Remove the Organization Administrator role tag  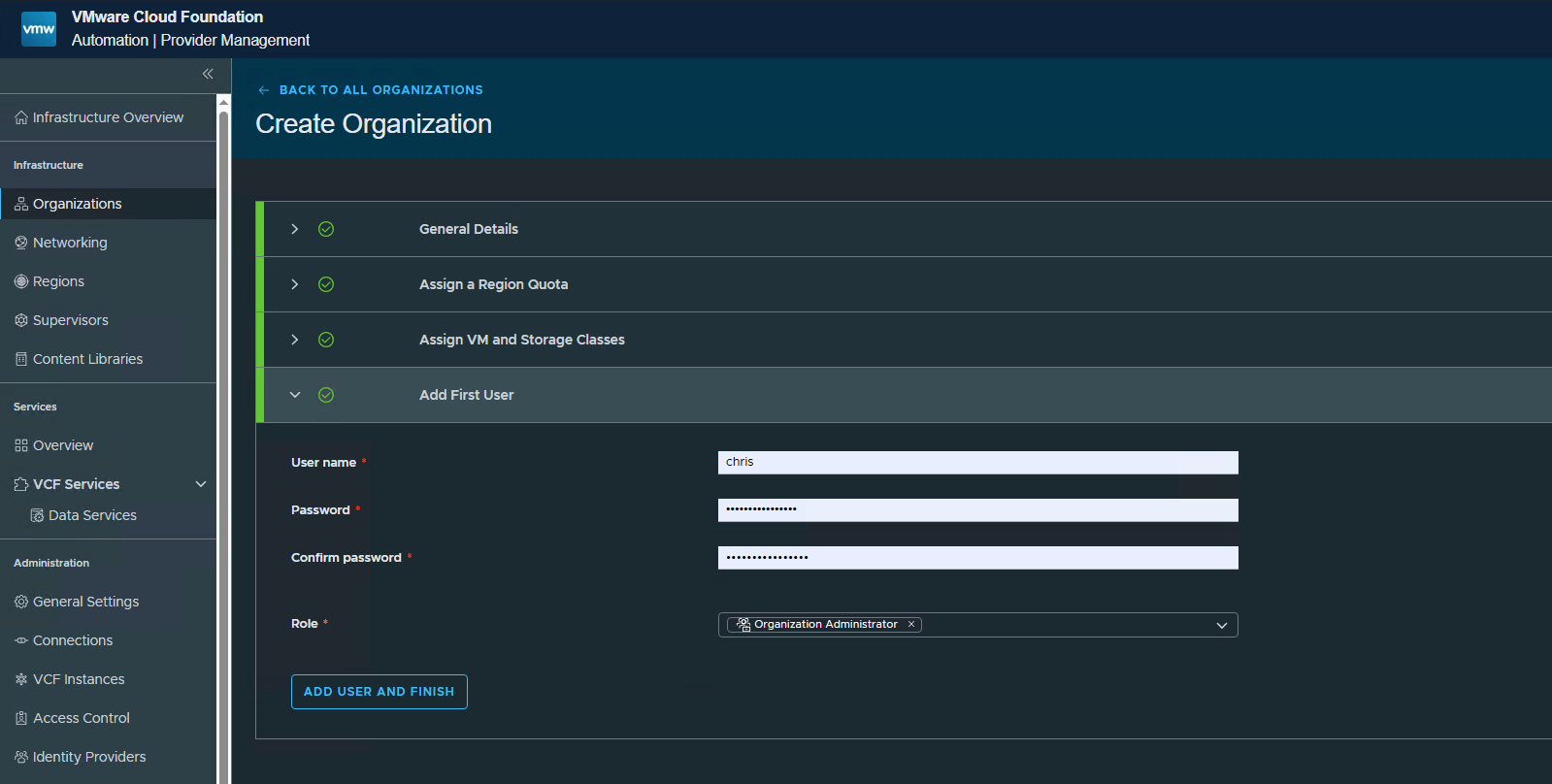click(x=911, y=624)
